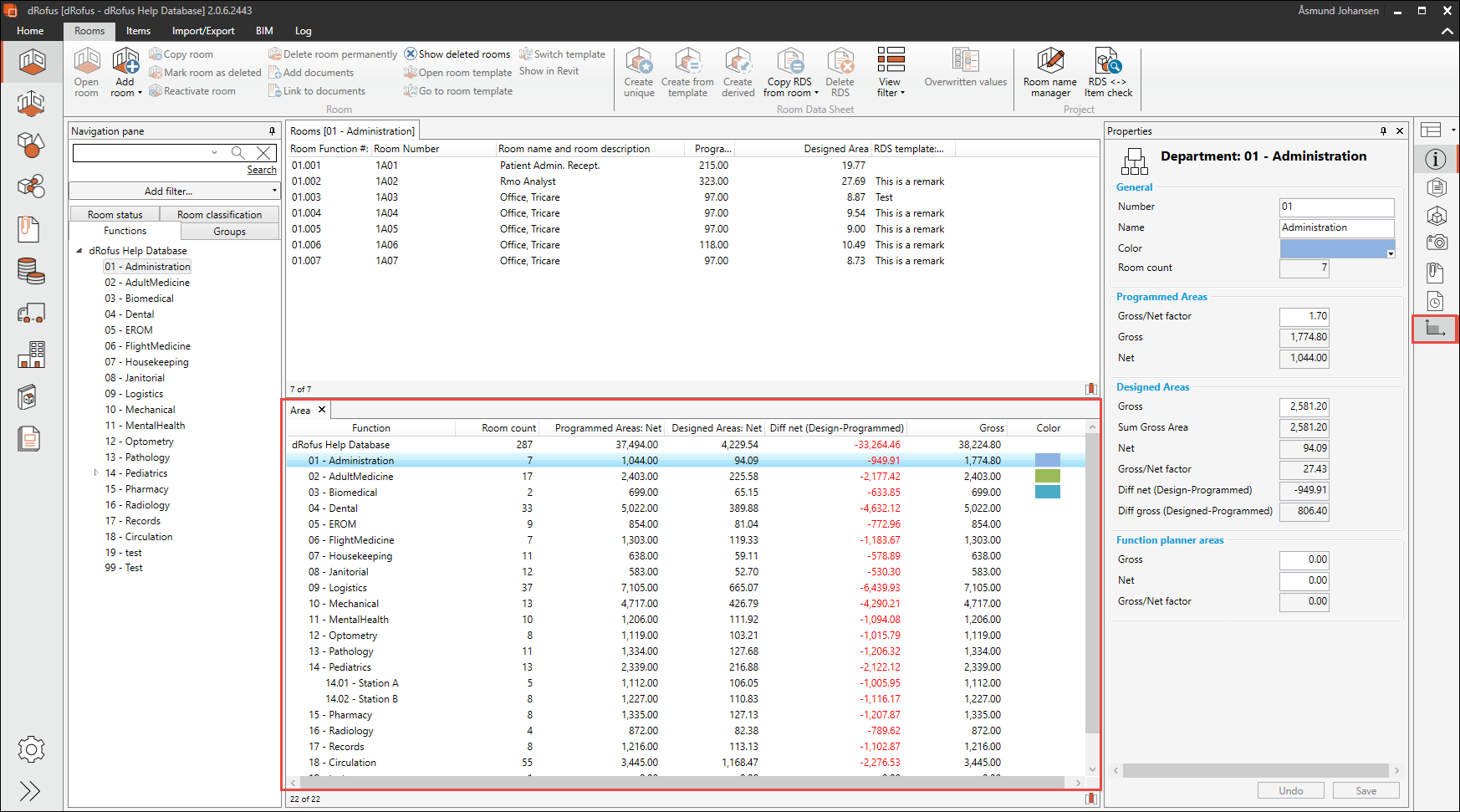
Task: Pin the Navigation pane
Action: point(272,131)
